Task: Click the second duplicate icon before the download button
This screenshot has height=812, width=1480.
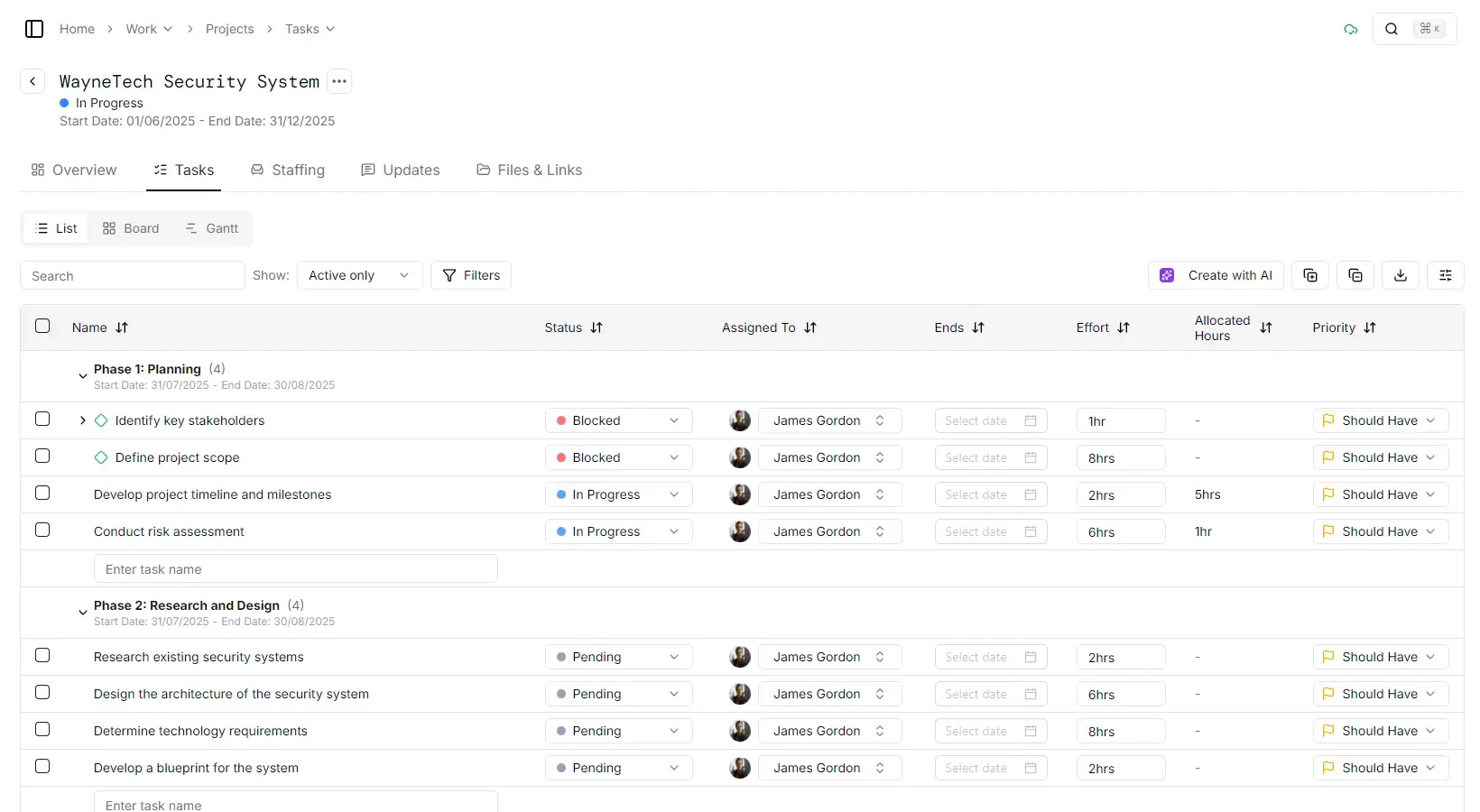Action: [x=1355, y=275]
